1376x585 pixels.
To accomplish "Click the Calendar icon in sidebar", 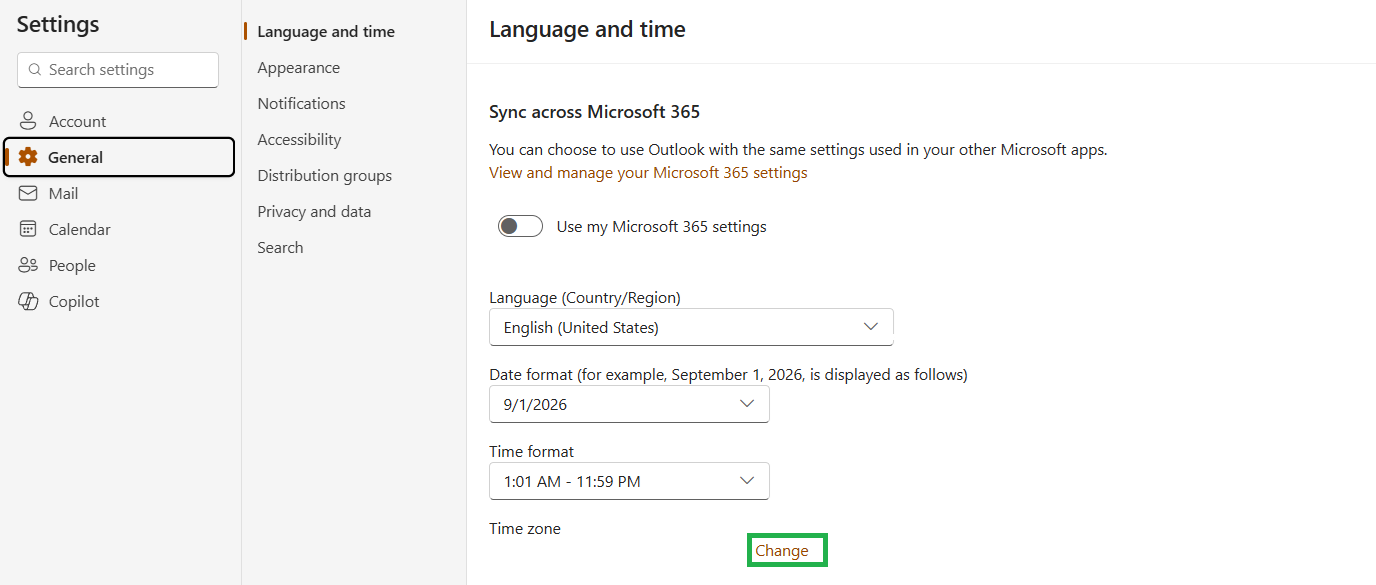I will [x=28, y=229].
